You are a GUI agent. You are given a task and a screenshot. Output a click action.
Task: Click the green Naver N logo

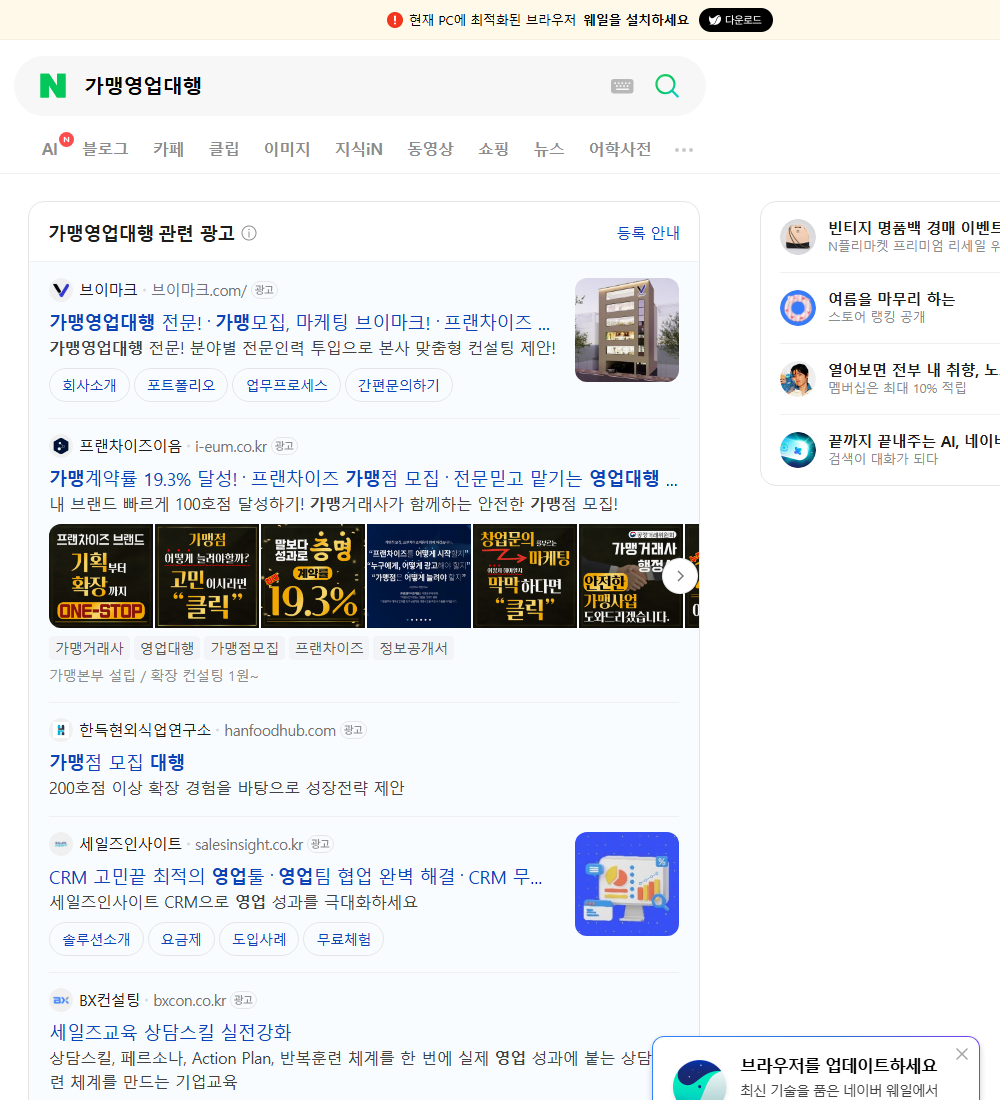pyautogui.click(x=53, y=86)
